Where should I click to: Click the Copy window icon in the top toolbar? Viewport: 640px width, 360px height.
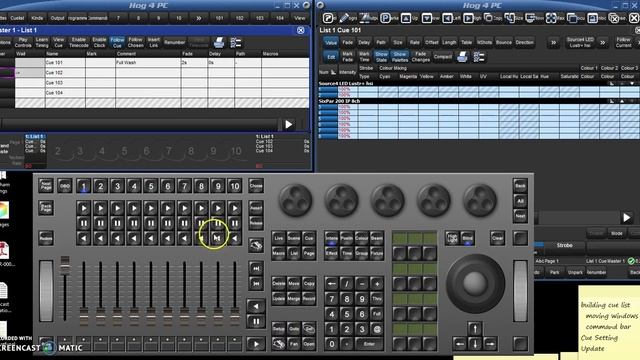tap(489, 18)
